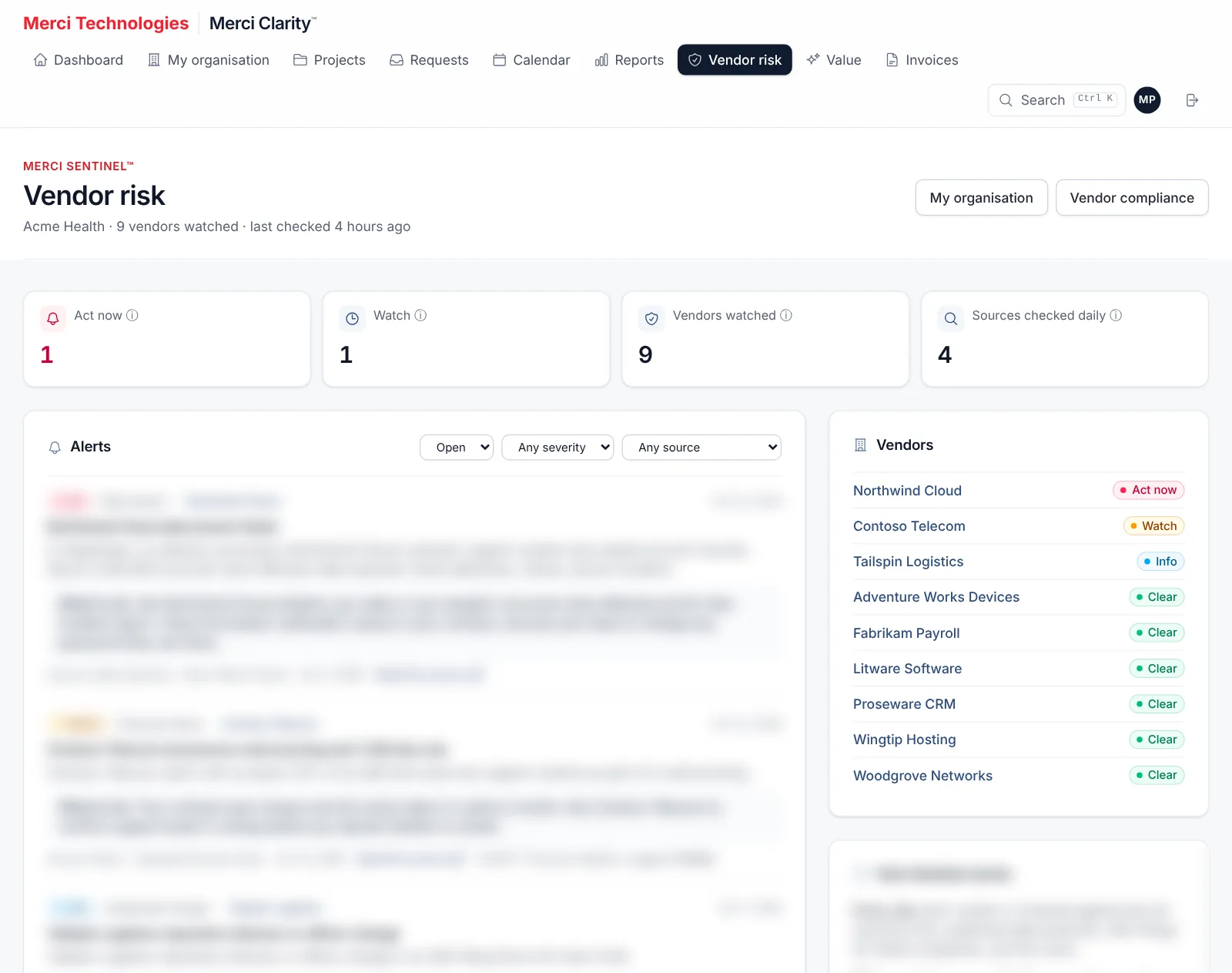Open the MP user avatar
The image size is (1232, 973).
[x=1147, y=100]
